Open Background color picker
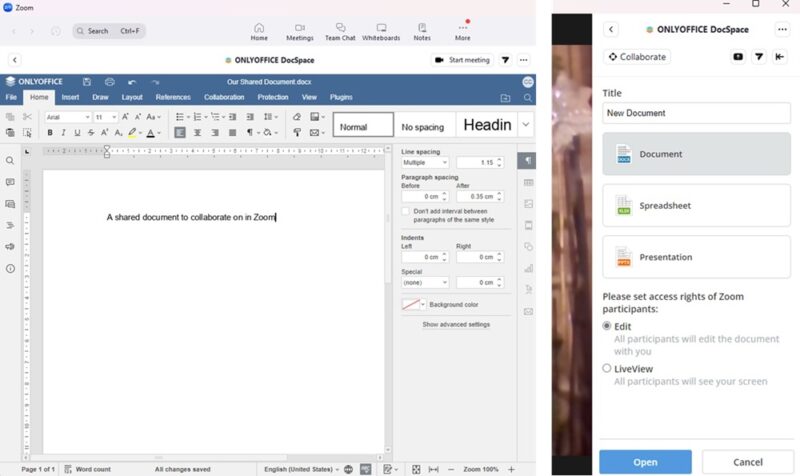 414,305
